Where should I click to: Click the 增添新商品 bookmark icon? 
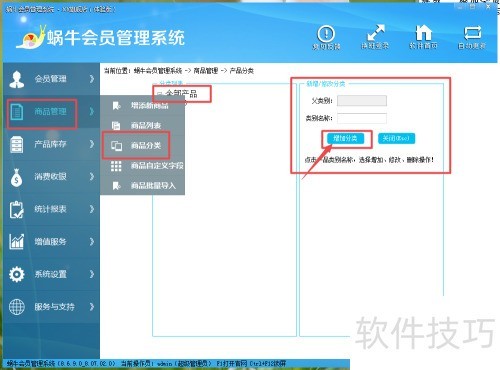tap(116, 106)
